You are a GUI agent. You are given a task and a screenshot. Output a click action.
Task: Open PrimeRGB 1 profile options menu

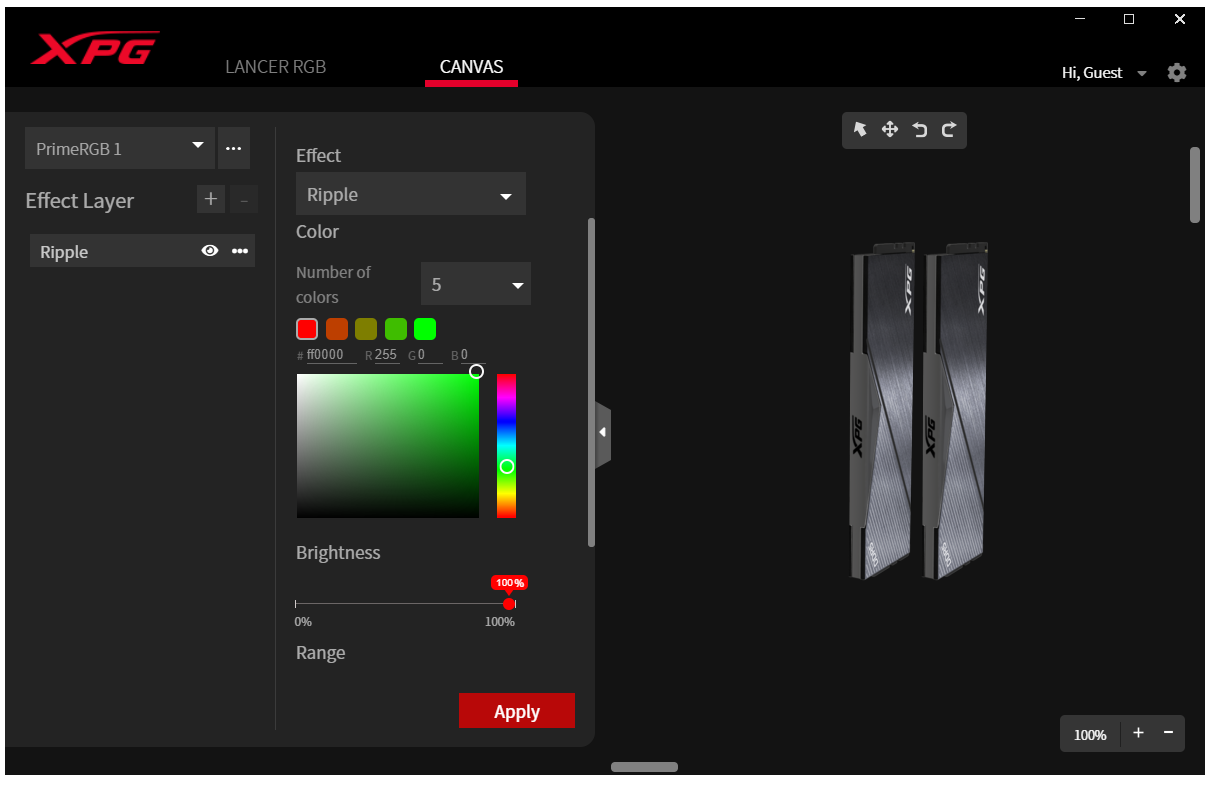click(233, 148)
